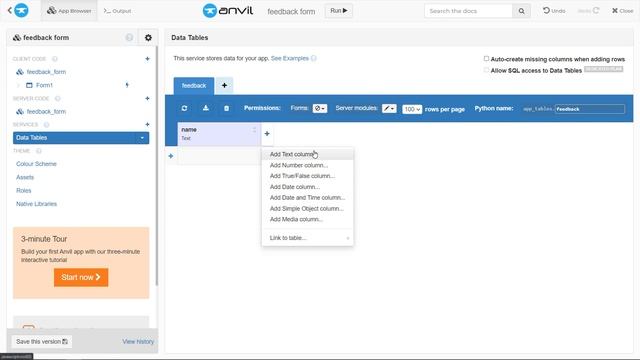
Task: Download the feedback table data
Action: [x=206, y=108]
